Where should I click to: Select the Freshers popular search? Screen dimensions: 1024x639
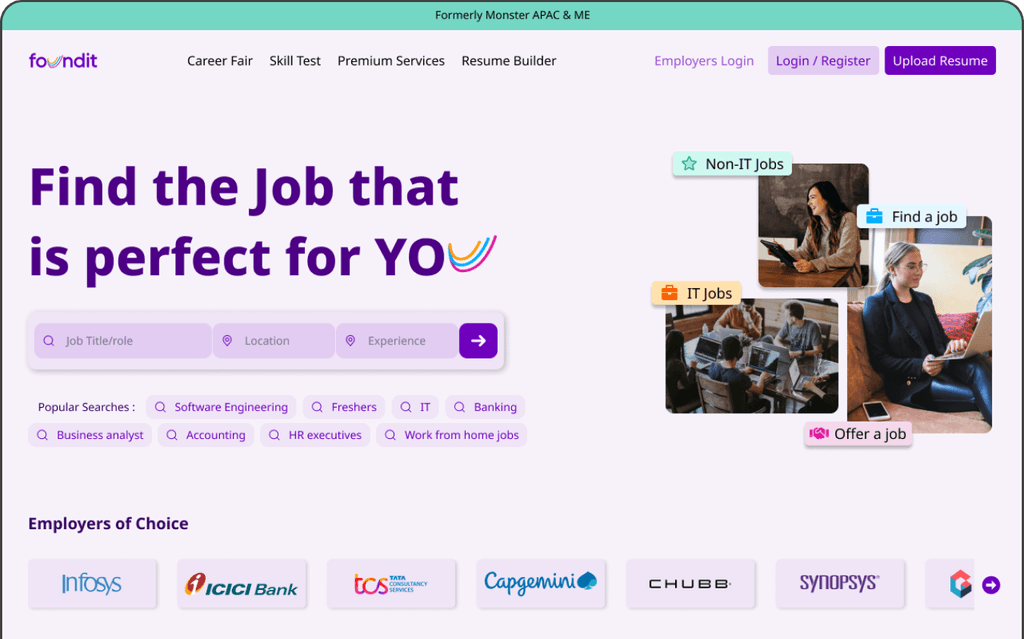[344, 407]
